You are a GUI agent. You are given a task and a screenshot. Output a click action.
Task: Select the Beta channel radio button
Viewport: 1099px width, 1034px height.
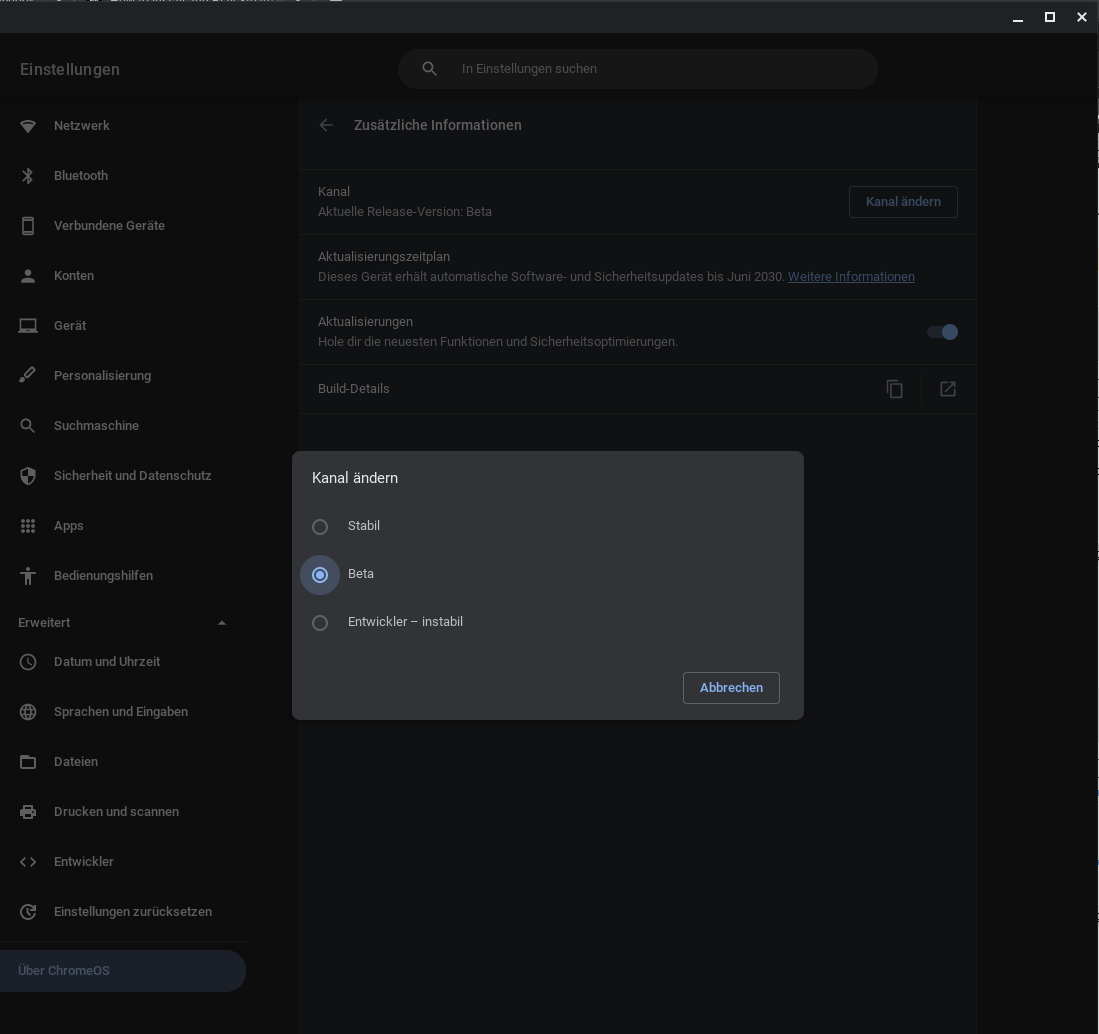pyautogui.click(x=320, y=575)
